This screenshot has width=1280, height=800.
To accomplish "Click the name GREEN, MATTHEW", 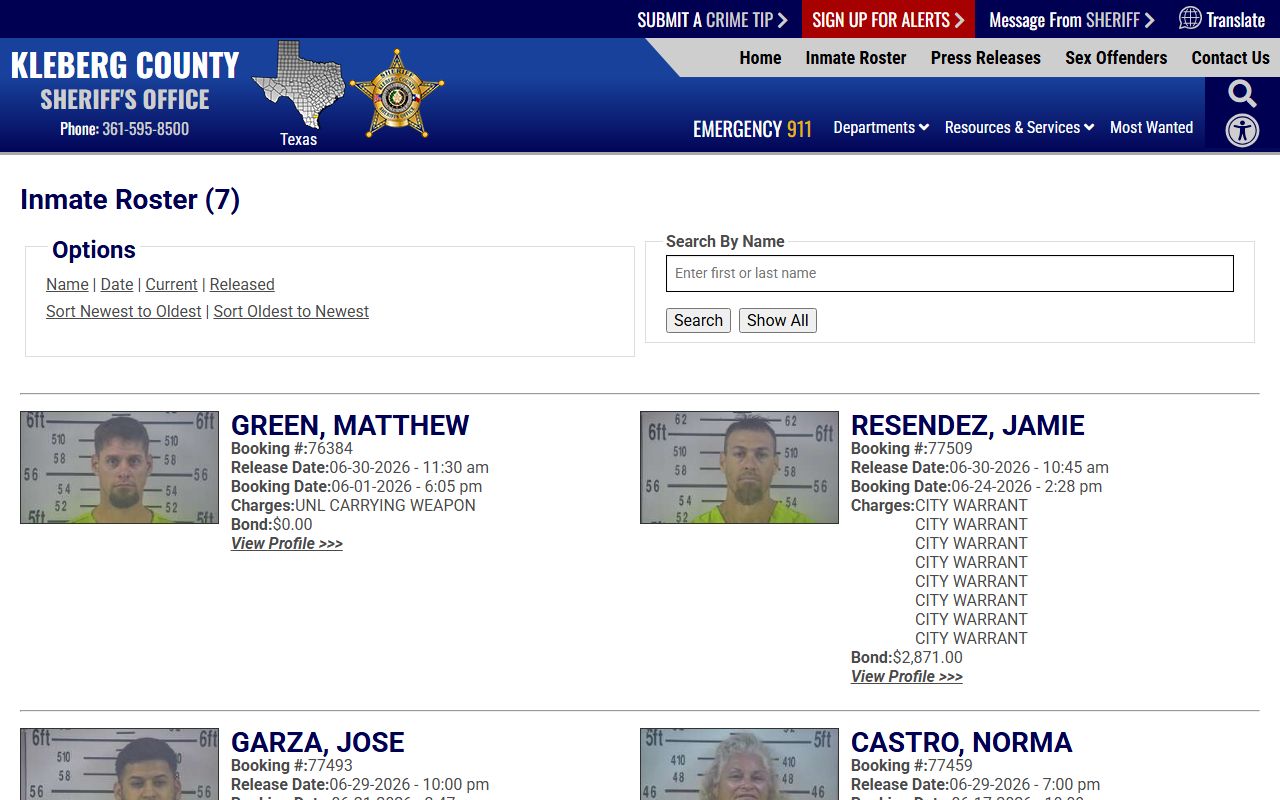I will 350,425.
